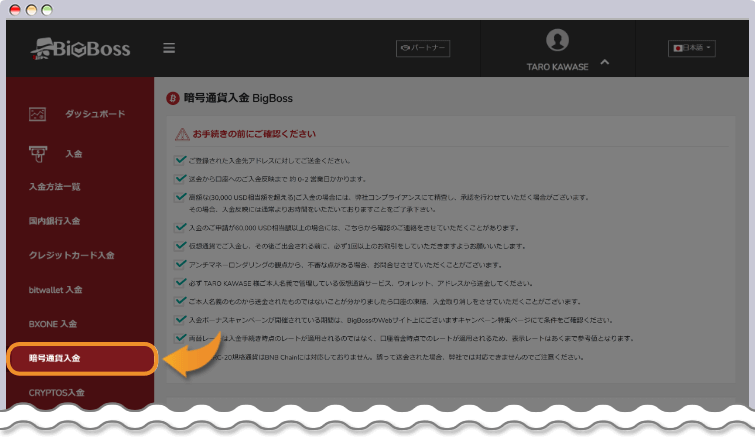Click the checkmark beside 必ず TARO KAWASE line
Viewport: 755px width, 437px height.
coord(181,283)
